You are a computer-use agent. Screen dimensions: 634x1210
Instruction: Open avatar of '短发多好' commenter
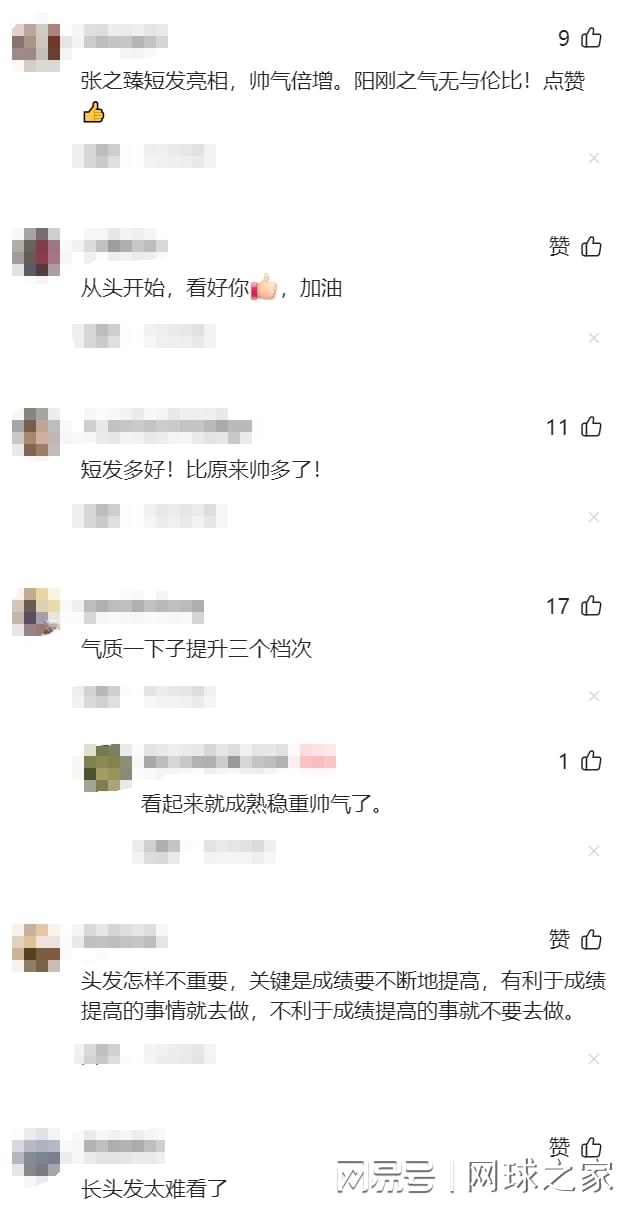[36, 432]
